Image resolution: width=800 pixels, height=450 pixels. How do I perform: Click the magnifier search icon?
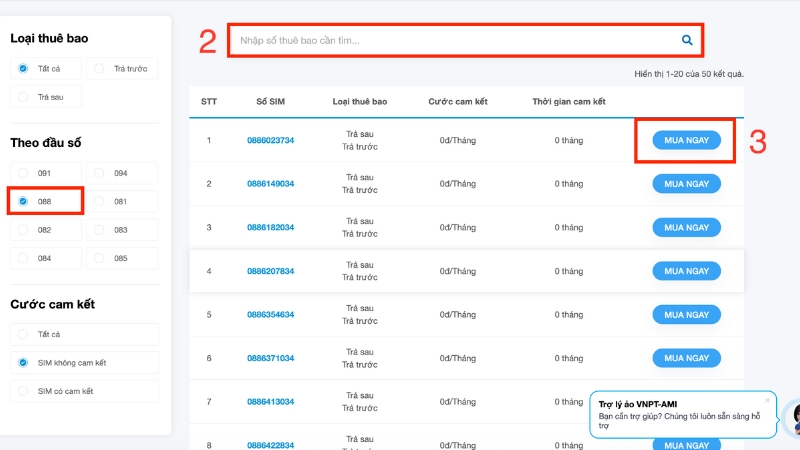click(687, 40)
